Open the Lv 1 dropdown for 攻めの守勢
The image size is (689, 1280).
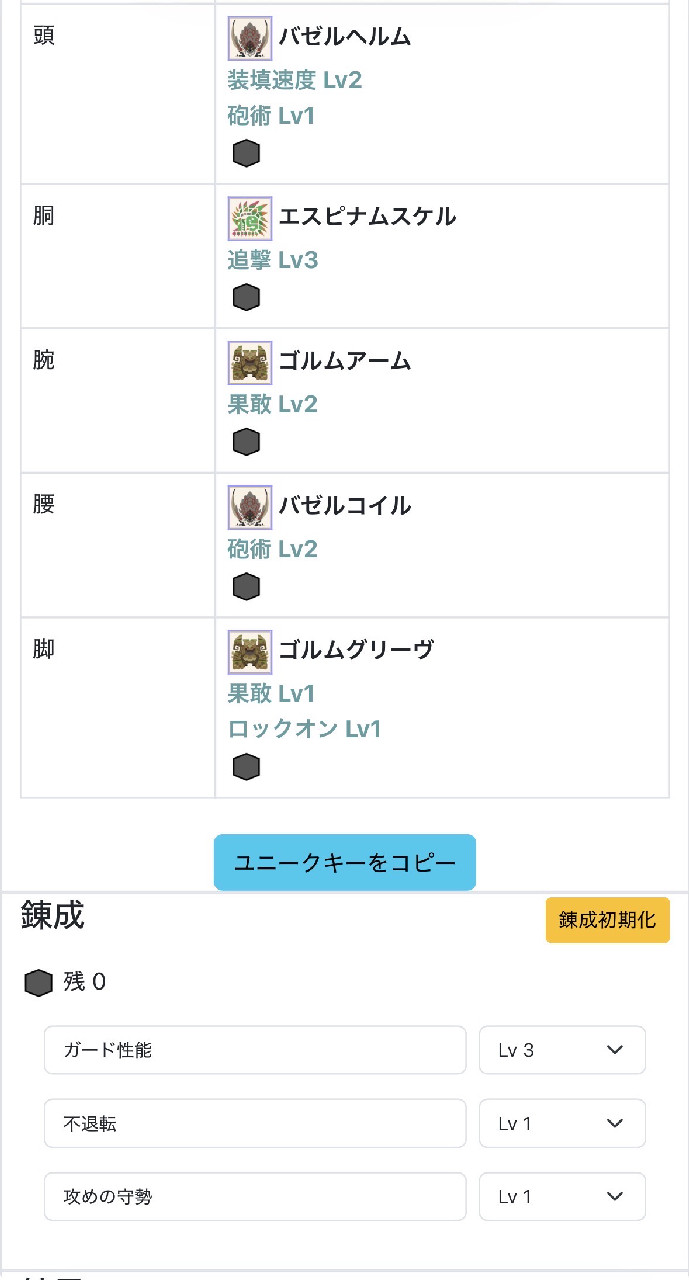tap(562, 1196)
